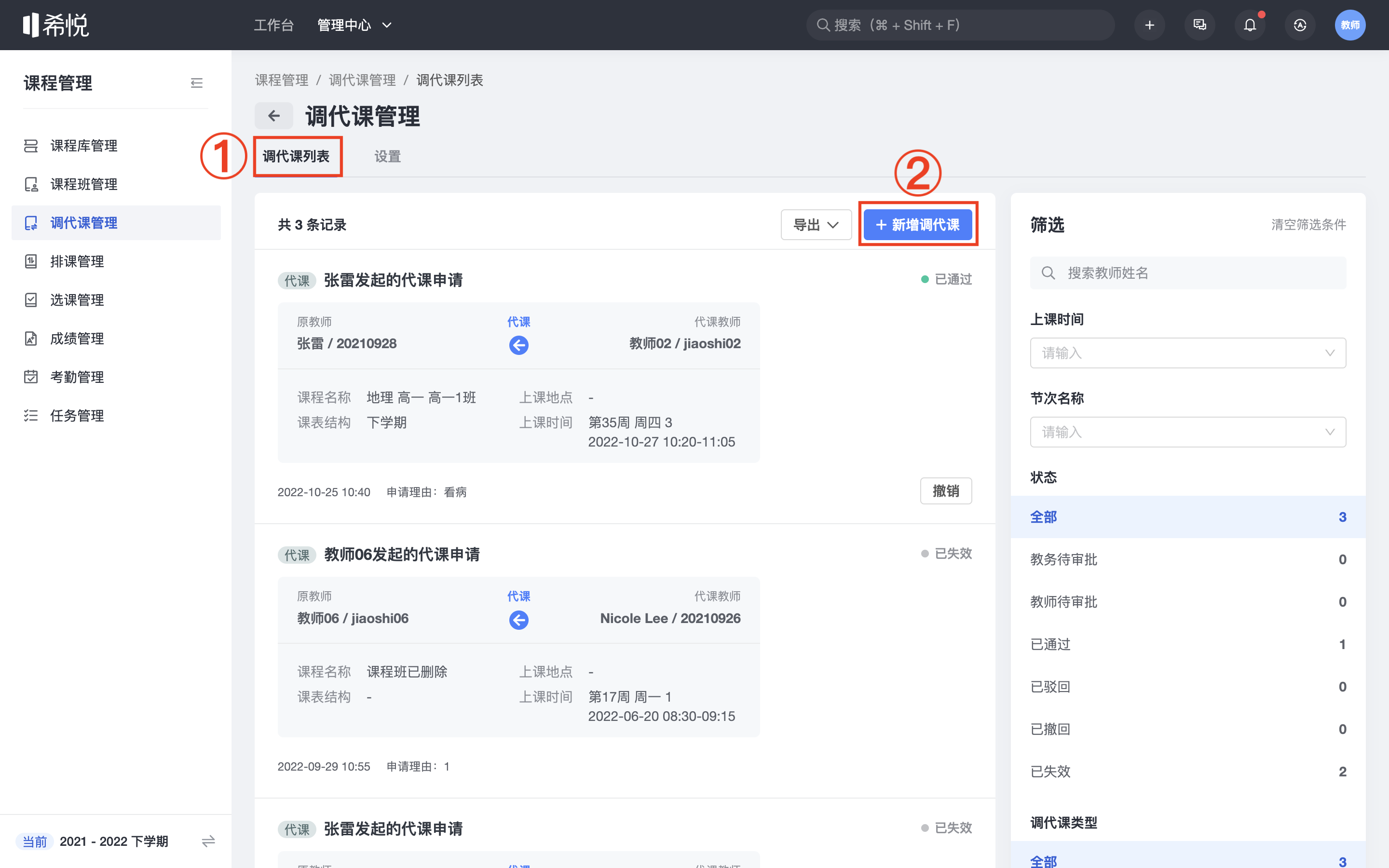Image resolution: width=1389 pixels, height=868 pixels.
Task: Click the 排课管理 sidebar icon
Action: coord(31,261)
